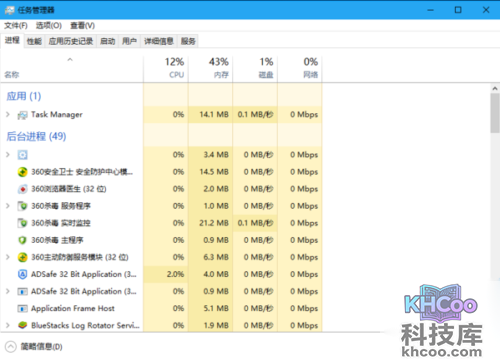
Task: Click 0.1 MB/秒 disk value of Task Manager
Action: tap(256, 115)
